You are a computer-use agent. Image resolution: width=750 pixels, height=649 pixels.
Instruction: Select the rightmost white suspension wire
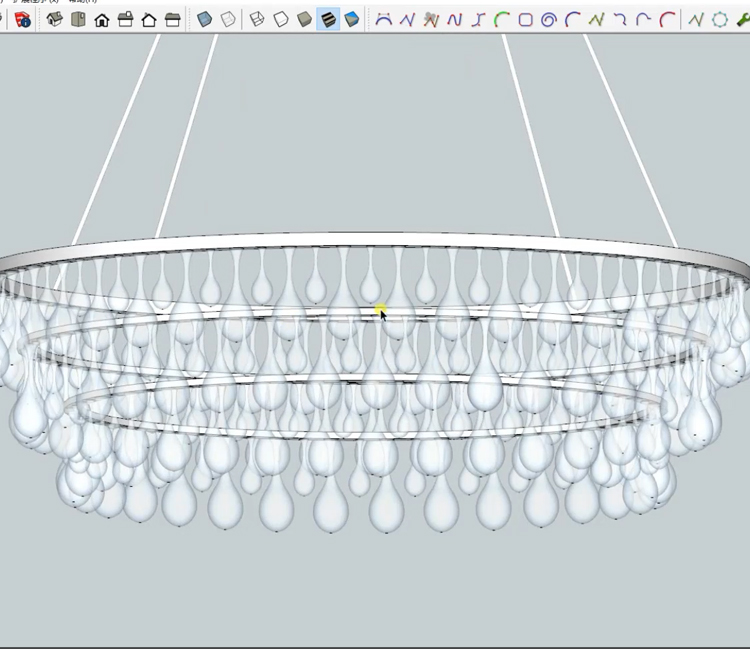[630, 140]
